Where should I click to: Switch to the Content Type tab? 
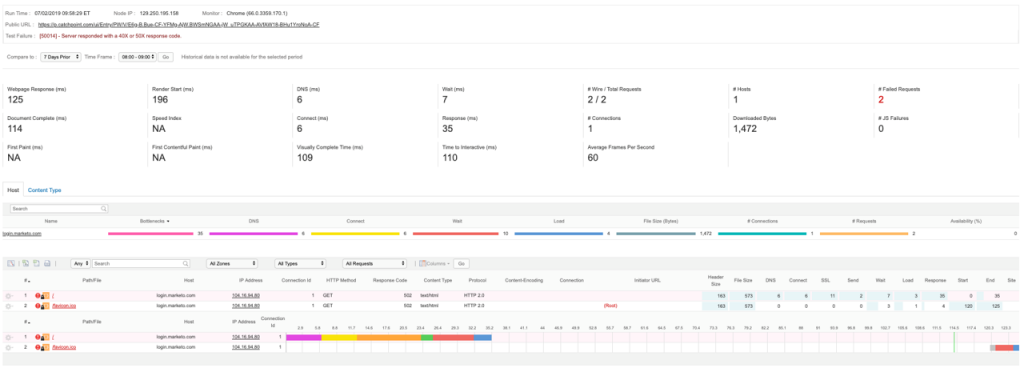44,190
